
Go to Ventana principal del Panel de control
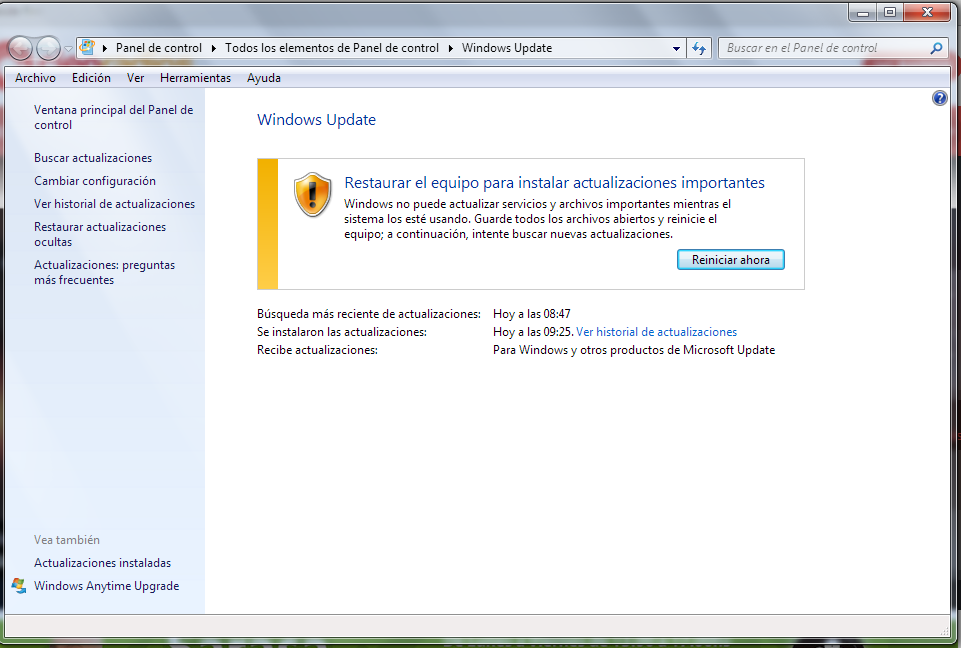pos(114,117)
